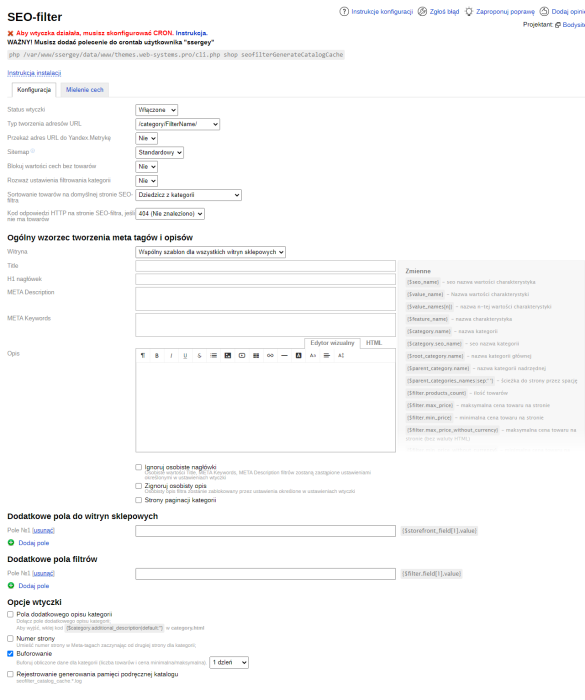Click into the Title input field
585x700 pixels.
click(265, 266)
